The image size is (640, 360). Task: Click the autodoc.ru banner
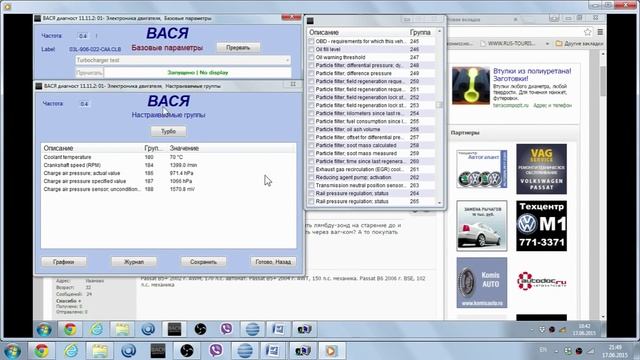click(x=541, y=281)
